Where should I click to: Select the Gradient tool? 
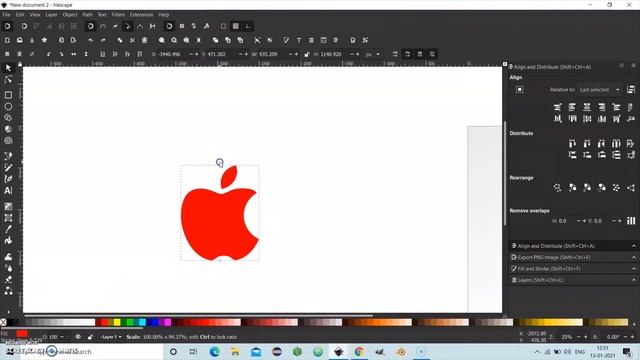8,207
